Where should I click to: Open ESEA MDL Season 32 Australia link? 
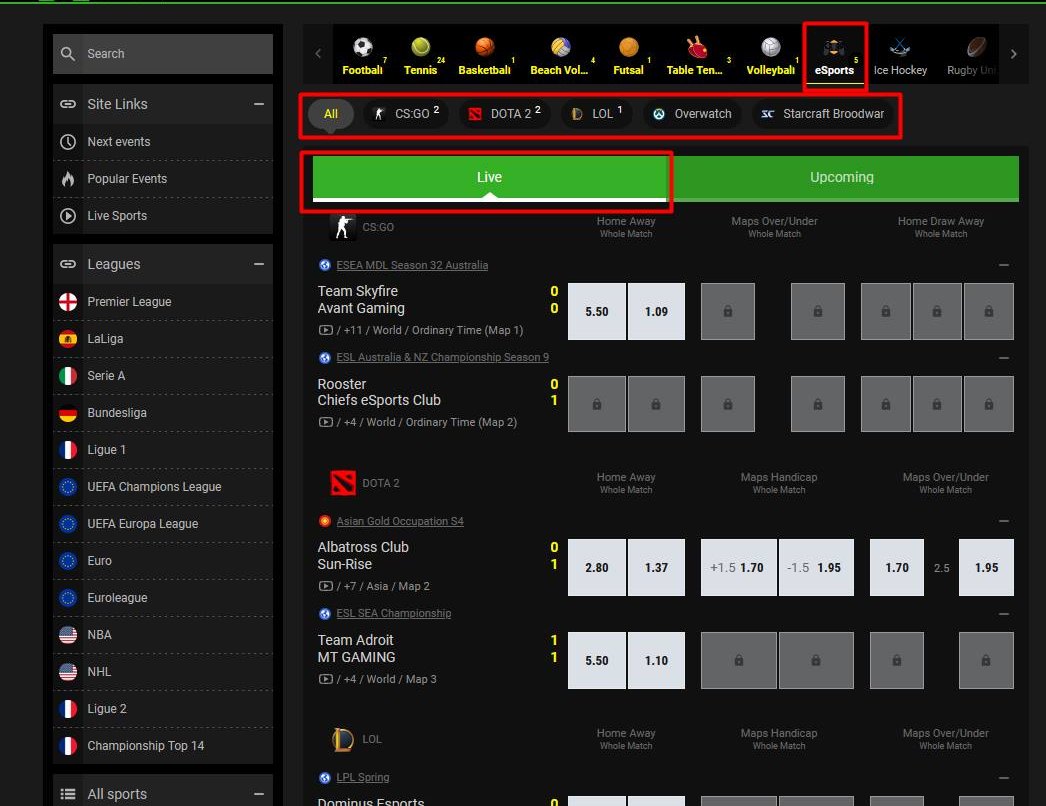[412, 265]
